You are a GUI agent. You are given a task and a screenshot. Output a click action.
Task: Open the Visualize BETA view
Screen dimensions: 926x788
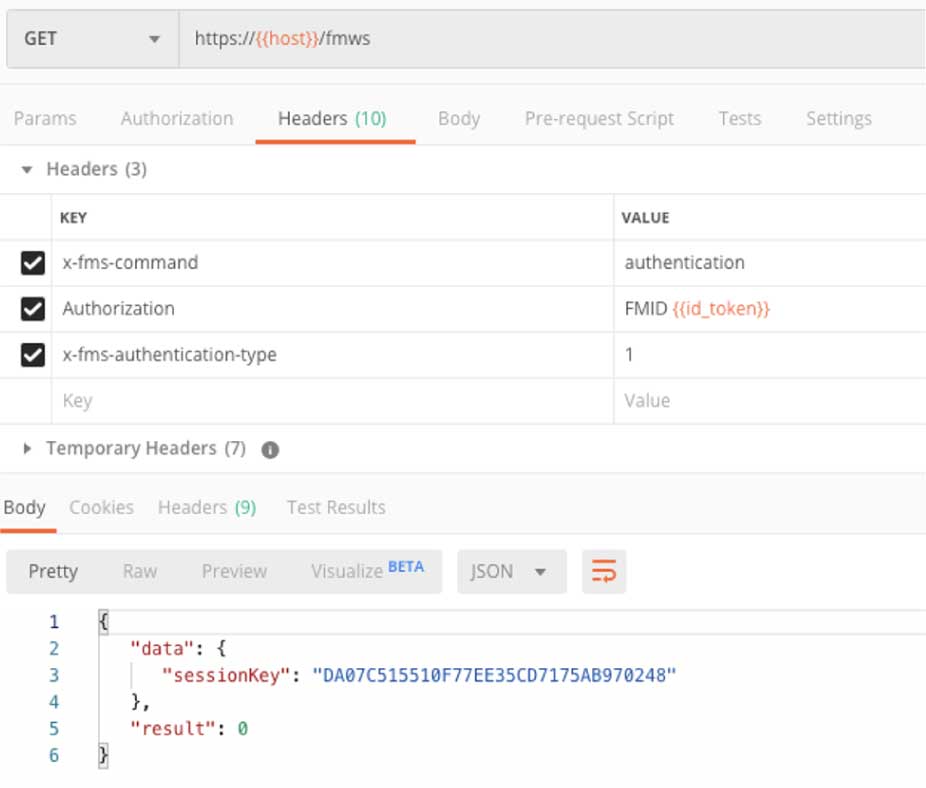[x=367, y=571]
